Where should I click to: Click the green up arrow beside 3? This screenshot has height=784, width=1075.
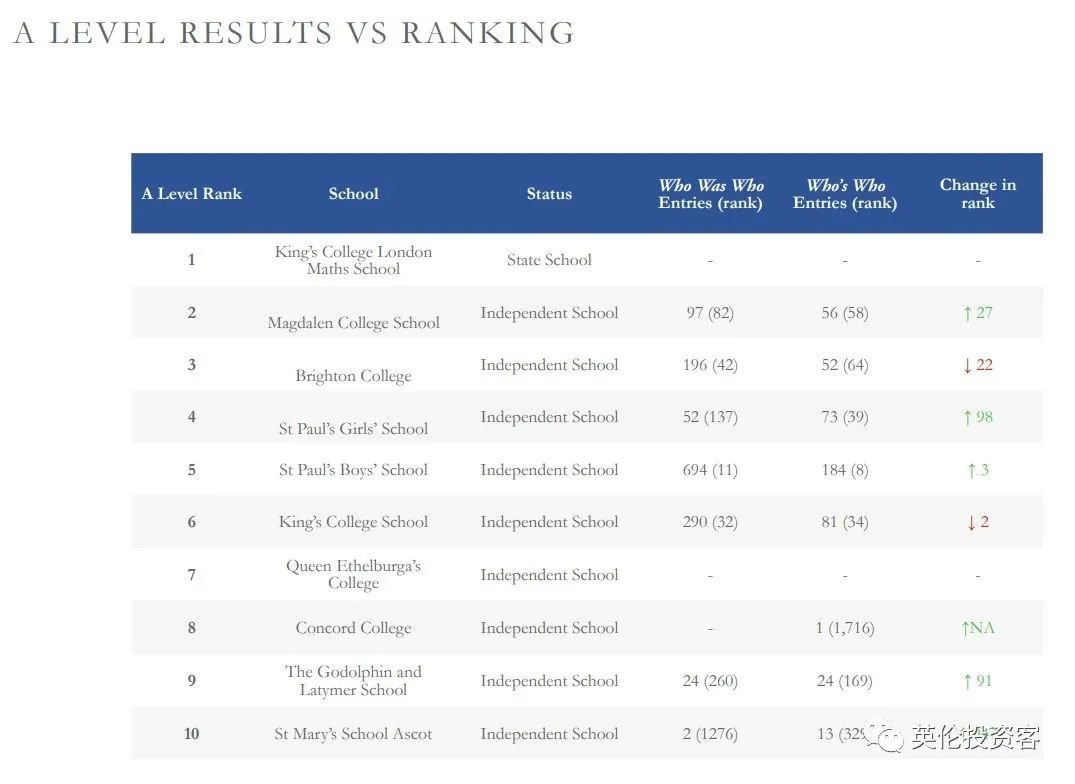pyautogui.click(x=971, y=470)
